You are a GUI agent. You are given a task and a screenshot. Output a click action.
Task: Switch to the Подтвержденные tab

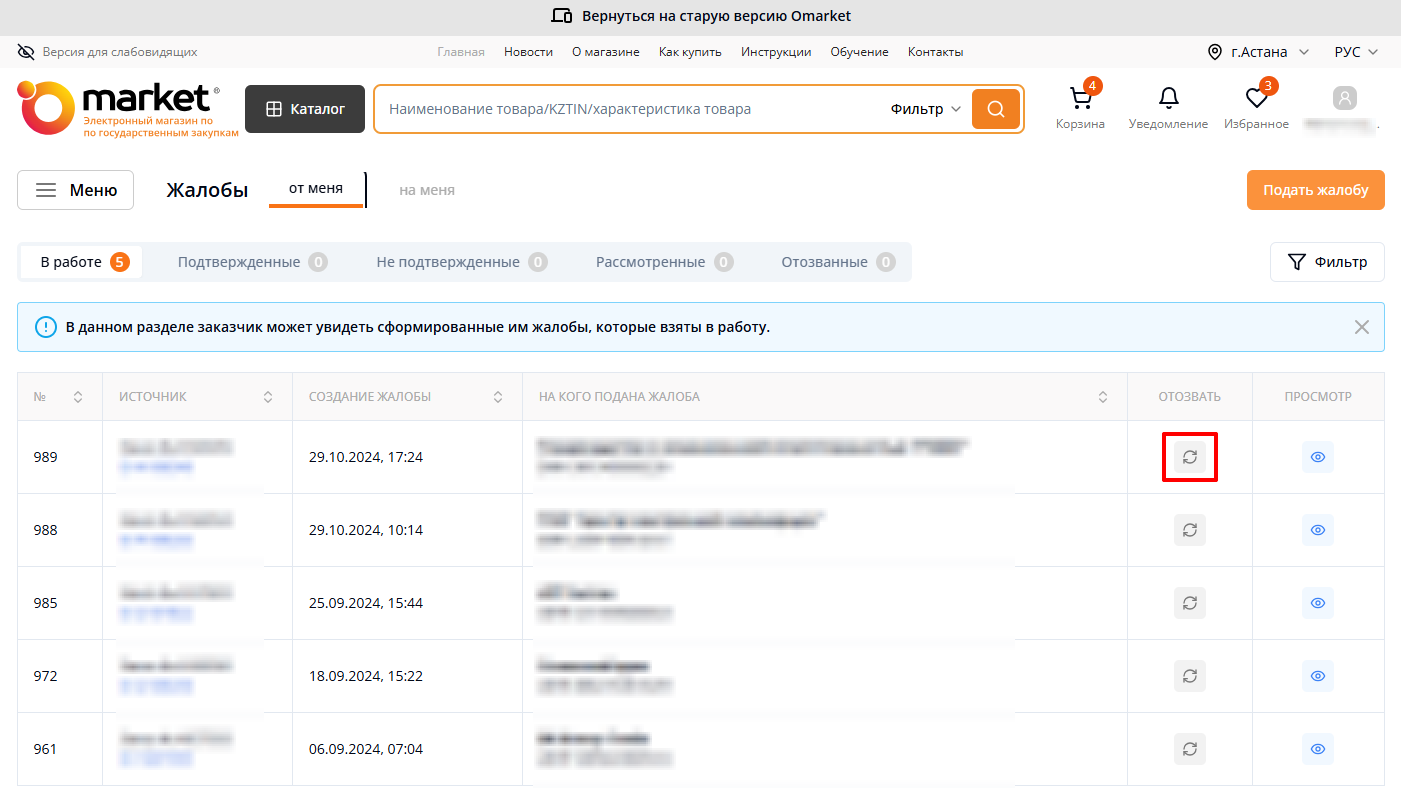click(x=251, y=262)
